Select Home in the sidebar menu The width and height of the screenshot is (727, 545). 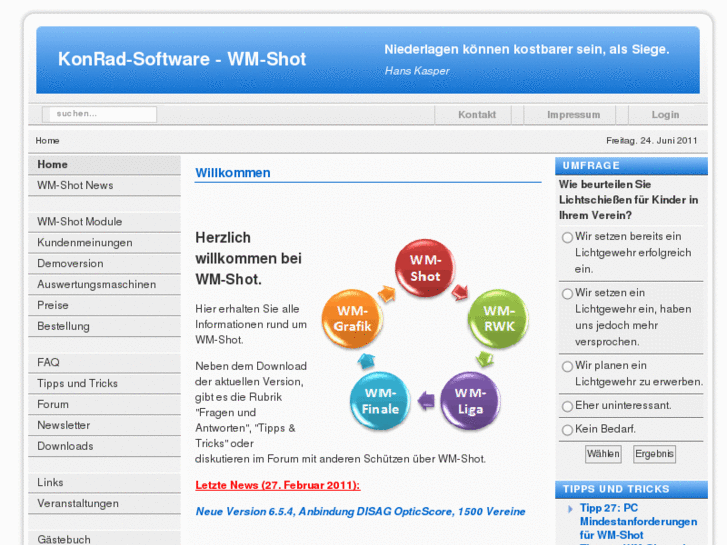pyautogui.click(x=104, y=165)
